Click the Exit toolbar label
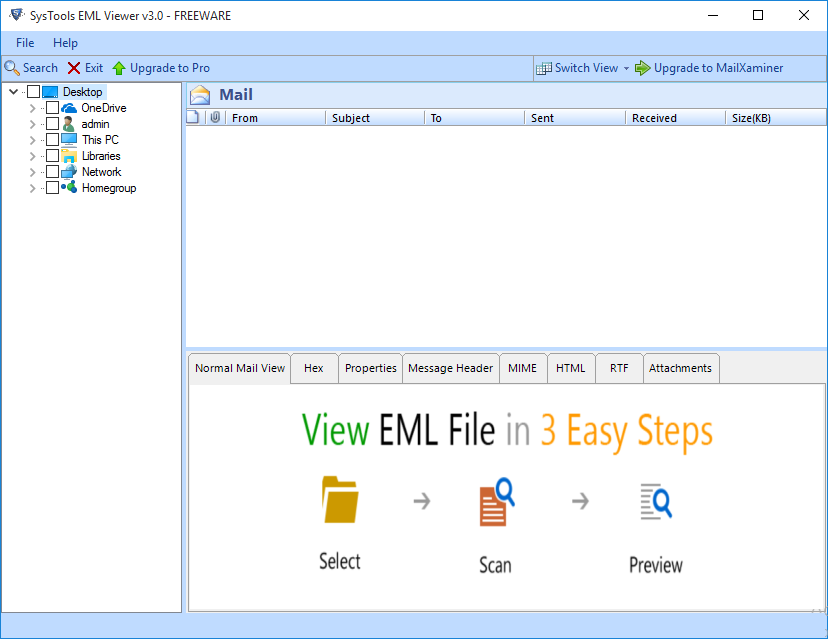 point(94,68)
